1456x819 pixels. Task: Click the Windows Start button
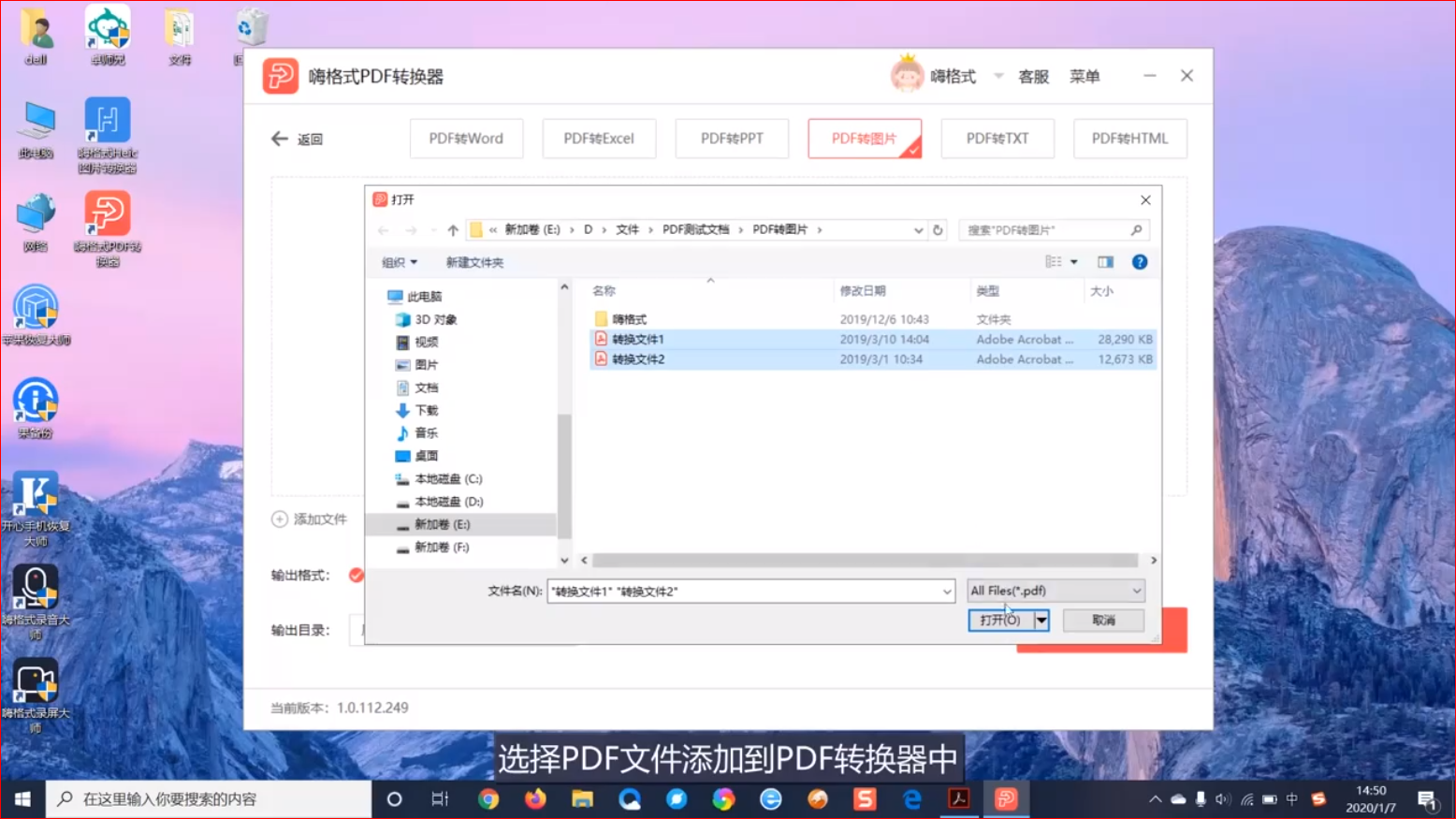(x=22, y=798)
